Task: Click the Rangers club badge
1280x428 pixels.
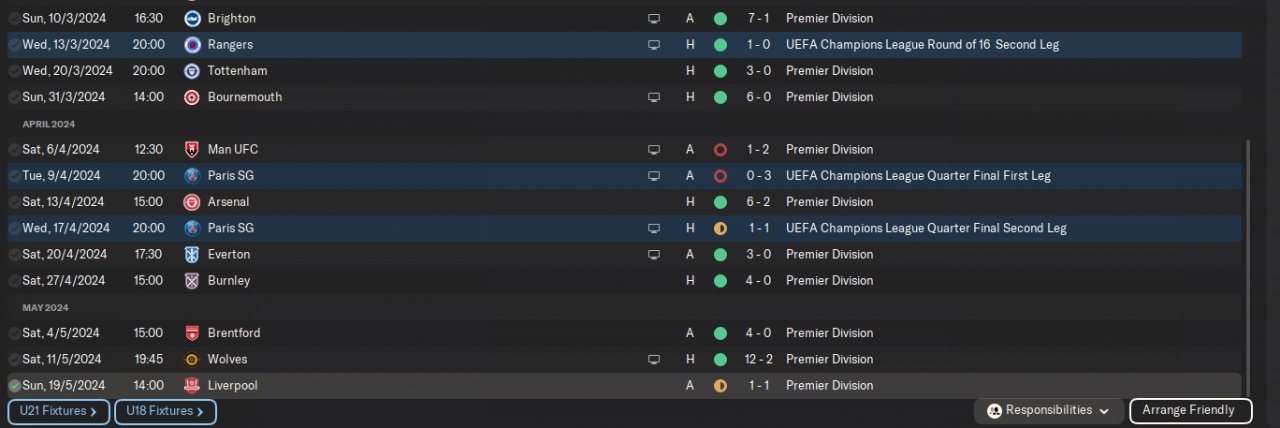Action: 192,45
